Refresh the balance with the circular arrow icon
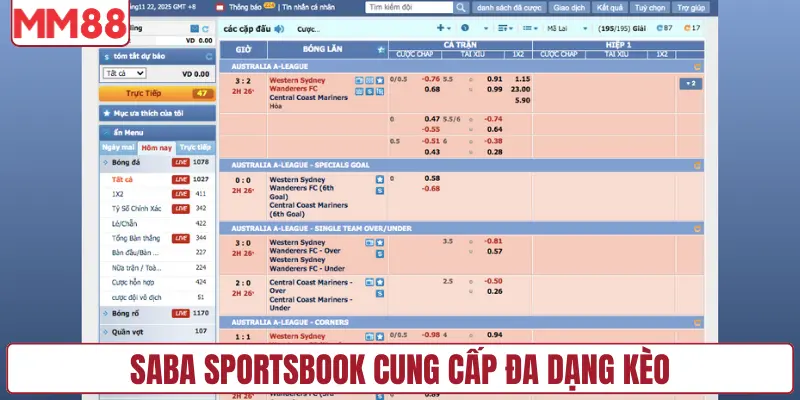Image resolution: width=800 pixels, height=400 pixels. [206, 29]
